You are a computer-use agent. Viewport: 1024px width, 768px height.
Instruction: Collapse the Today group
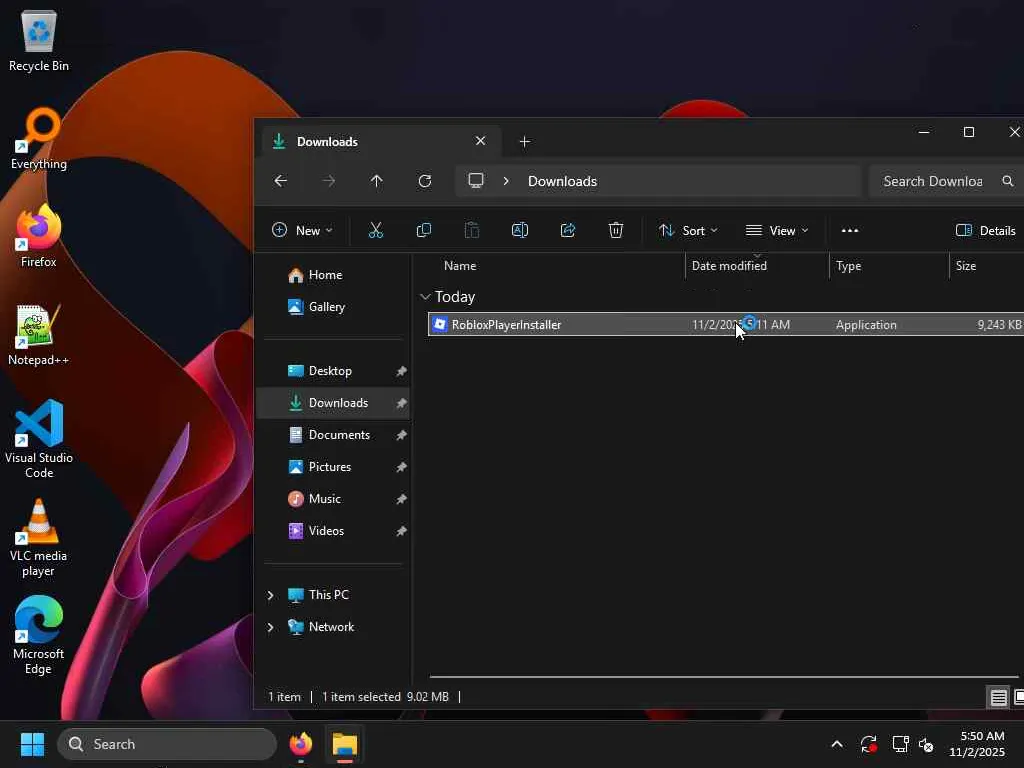(x=425, y=297)
